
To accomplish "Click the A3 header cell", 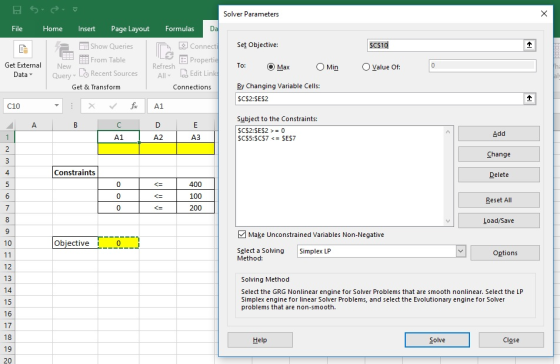I will pyautogui.click(x=195, y=137).
